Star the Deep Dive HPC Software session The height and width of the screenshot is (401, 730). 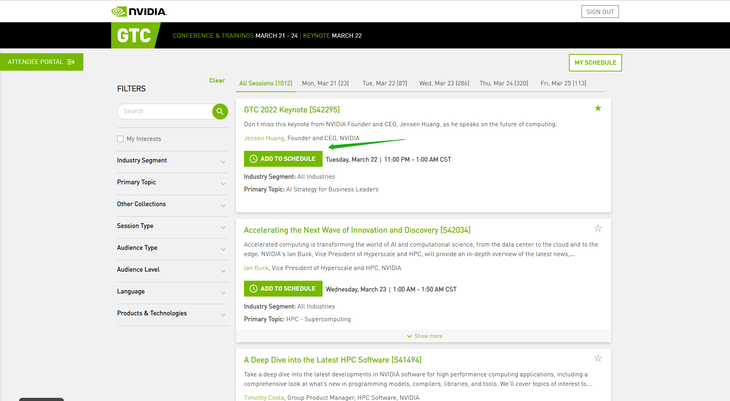tap(598, 358)
